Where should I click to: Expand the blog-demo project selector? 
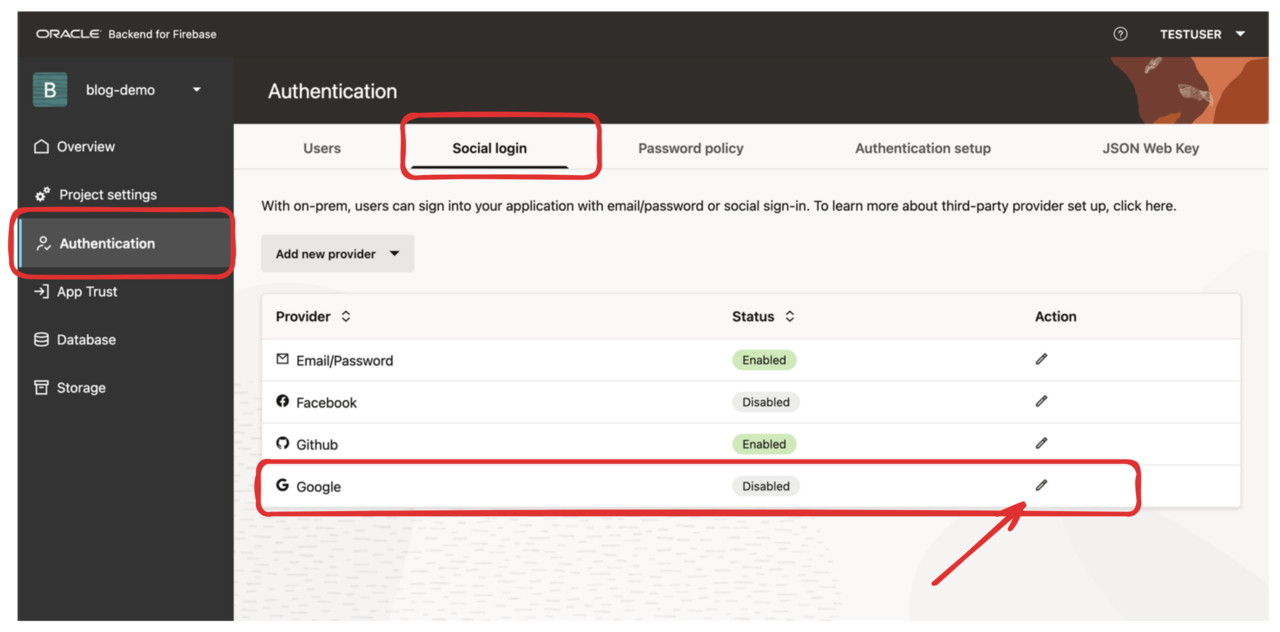tap(140, 90)
